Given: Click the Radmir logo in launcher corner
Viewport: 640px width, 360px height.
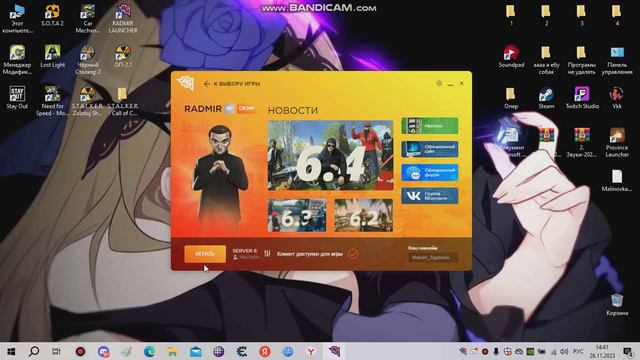Looking at the screenshot, I should point(185,83).
